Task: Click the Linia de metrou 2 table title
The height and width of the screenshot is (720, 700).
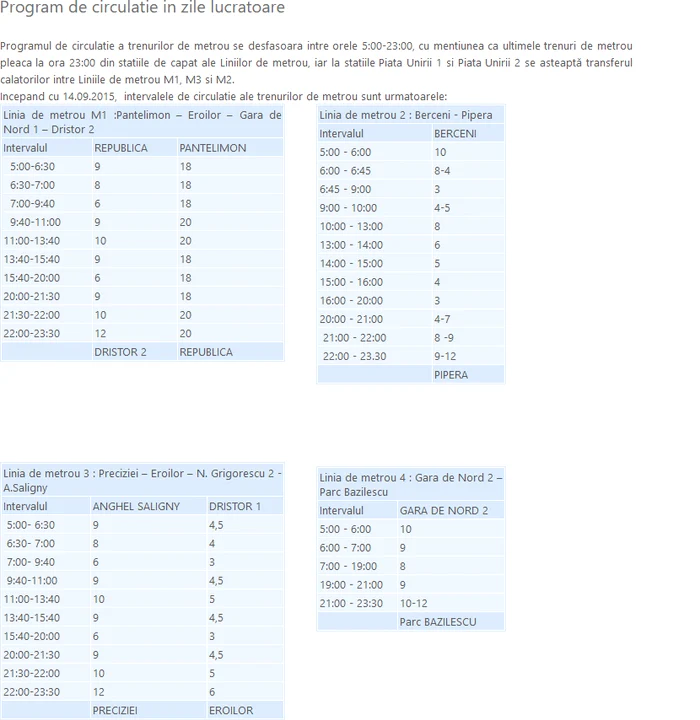Action: (x=406, y=115)
